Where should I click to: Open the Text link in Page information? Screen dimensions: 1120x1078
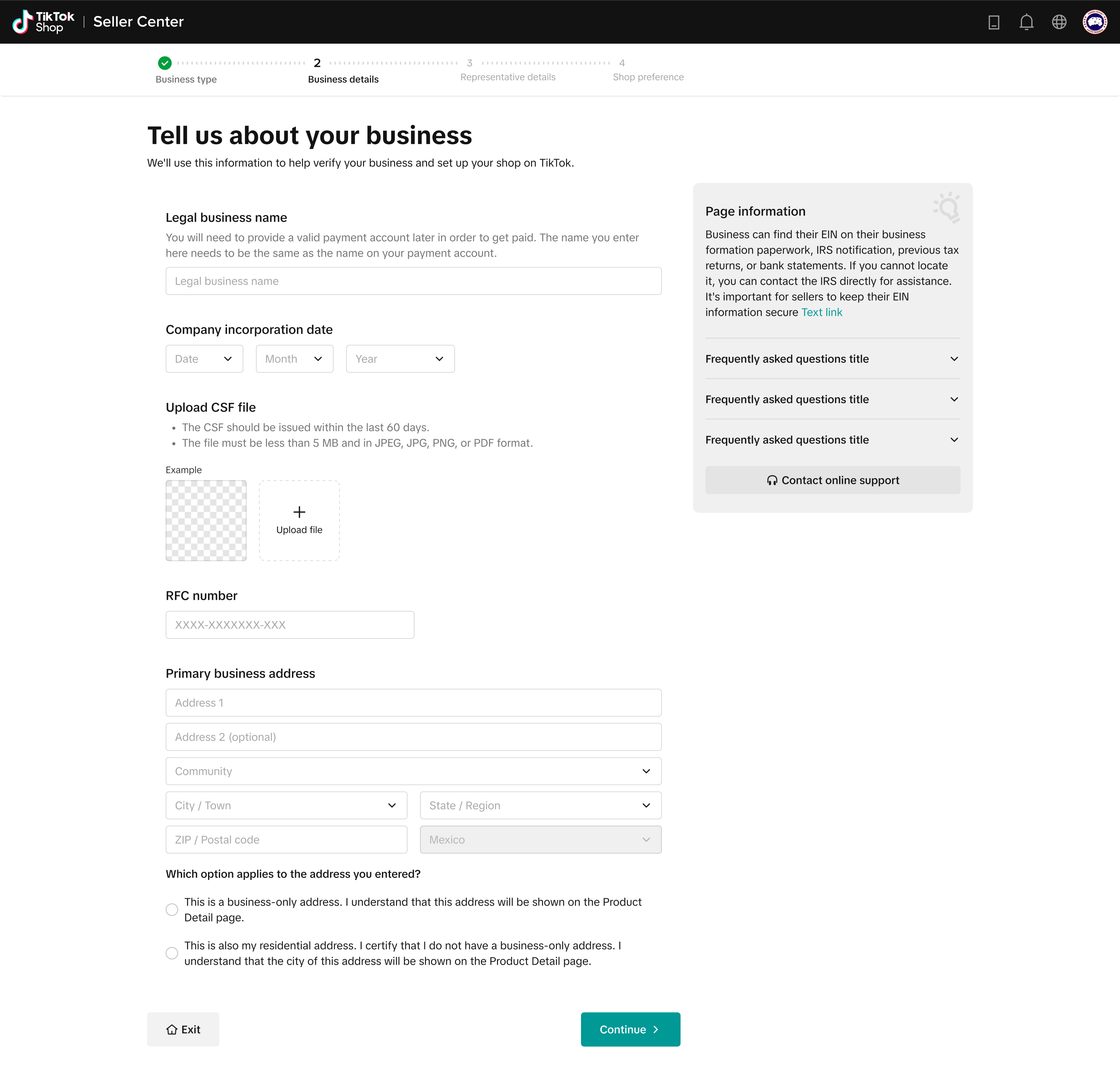[821, 312]
